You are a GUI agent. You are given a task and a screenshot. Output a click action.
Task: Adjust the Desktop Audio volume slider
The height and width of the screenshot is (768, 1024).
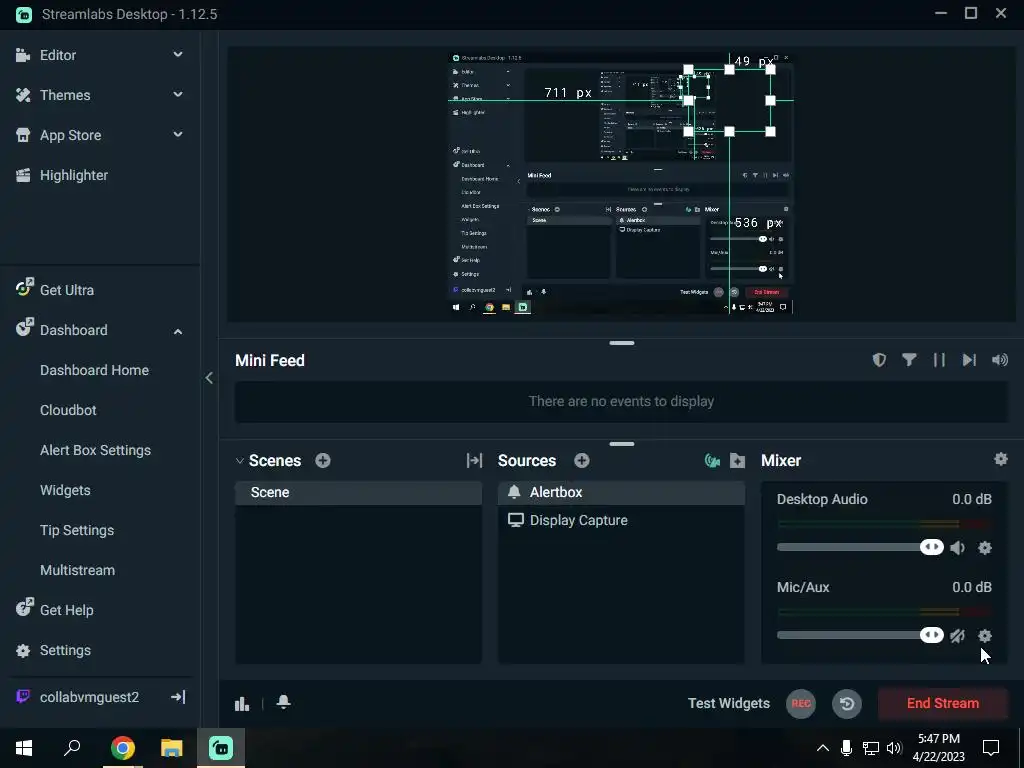click(860, 547)
